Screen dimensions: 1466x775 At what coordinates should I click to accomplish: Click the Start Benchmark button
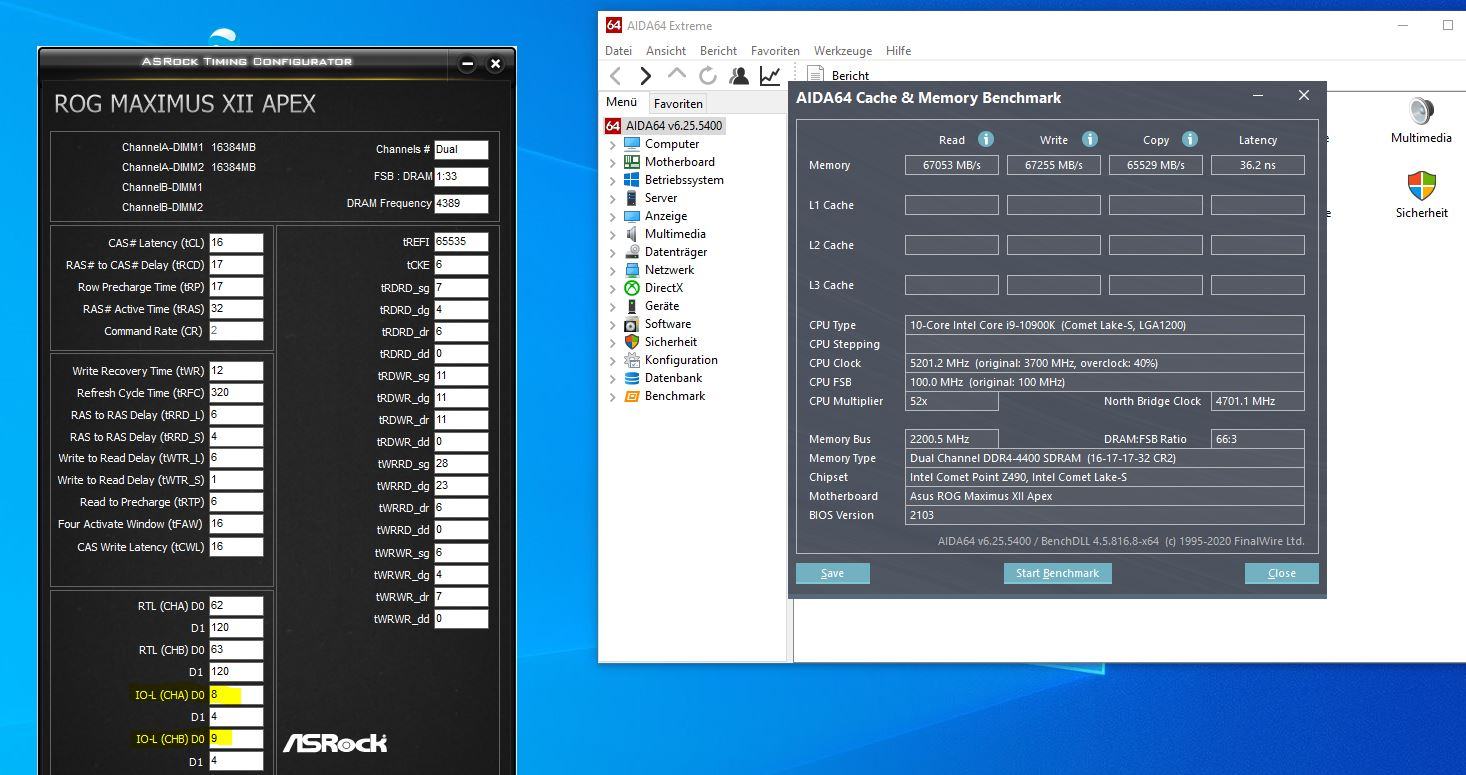click(x=1057, y=573)
